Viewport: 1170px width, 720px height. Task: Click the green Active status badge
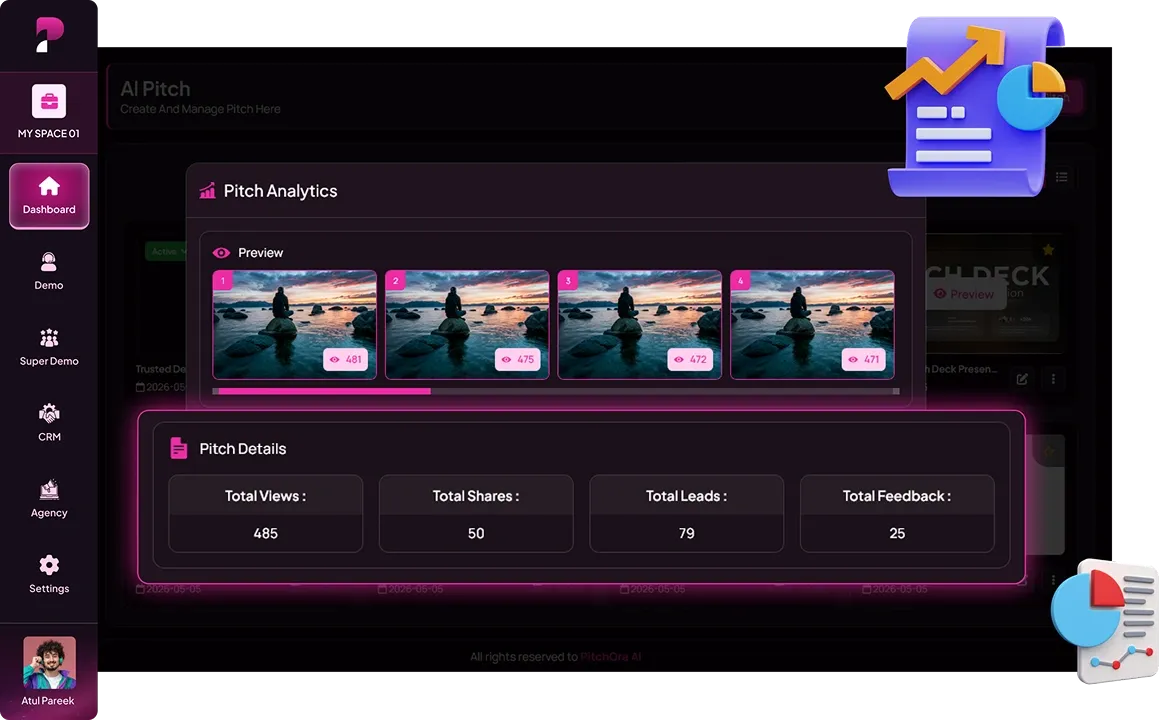[x=166, y=251]
